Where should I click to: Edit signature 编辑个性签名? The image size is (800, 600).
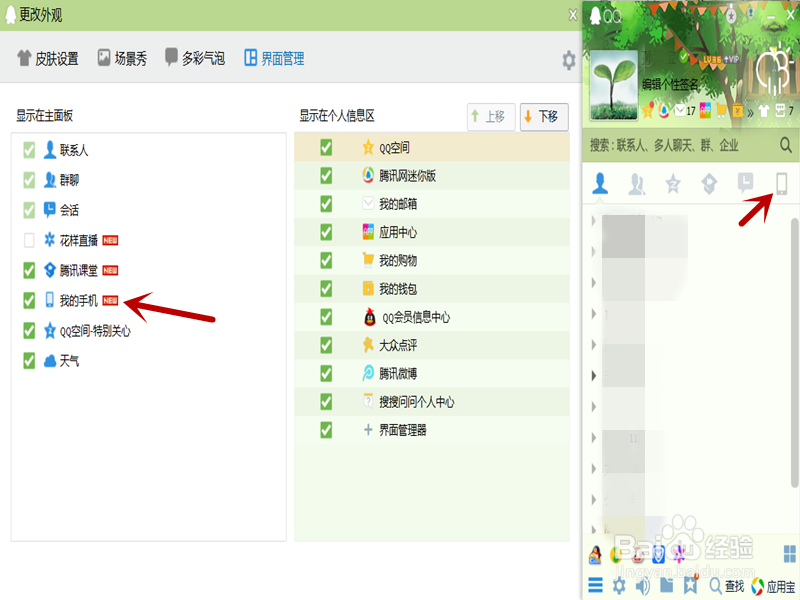[x=670, y=85]
